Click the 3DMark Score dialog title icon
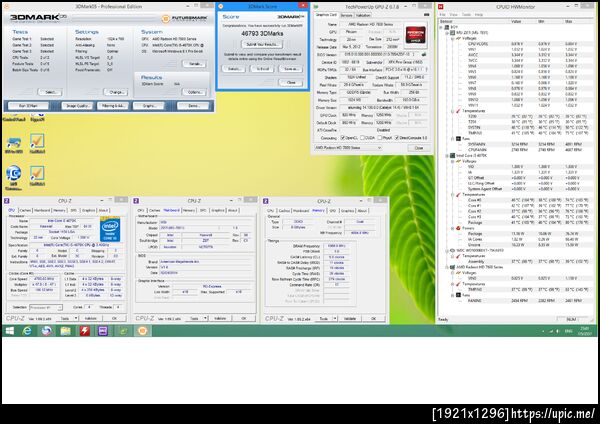 (x=220, y=6)
